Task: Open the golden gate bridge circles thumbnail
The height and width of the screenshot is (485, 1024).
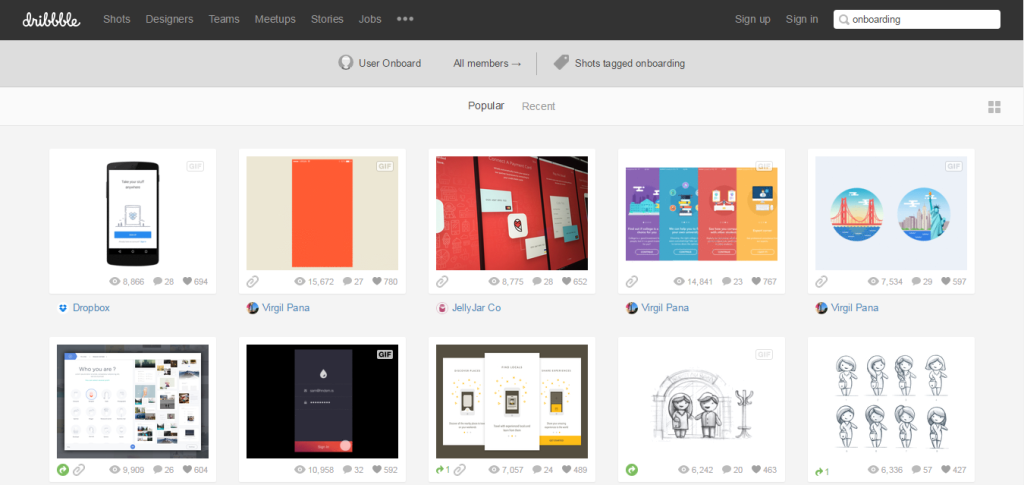Action: [x=891, y=213]
